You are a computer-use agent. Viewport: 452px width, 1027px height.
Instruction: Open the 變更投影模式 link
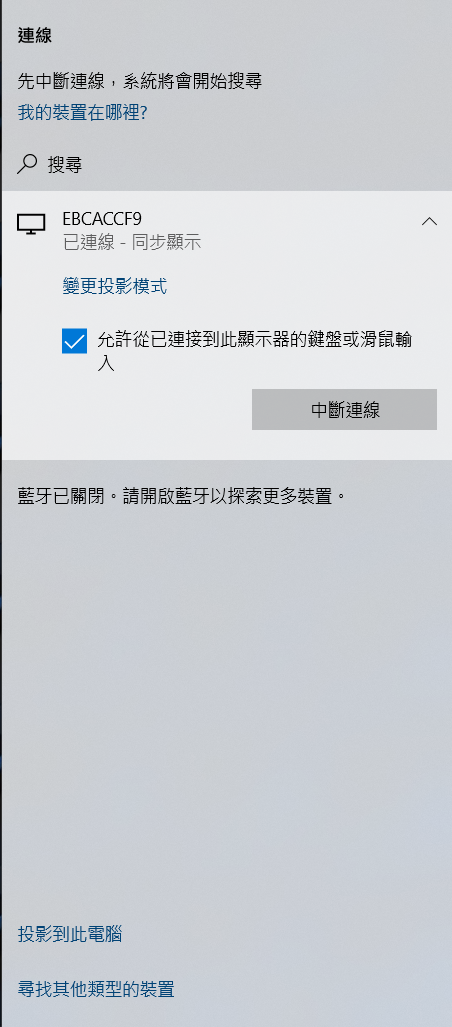(115, 286)
